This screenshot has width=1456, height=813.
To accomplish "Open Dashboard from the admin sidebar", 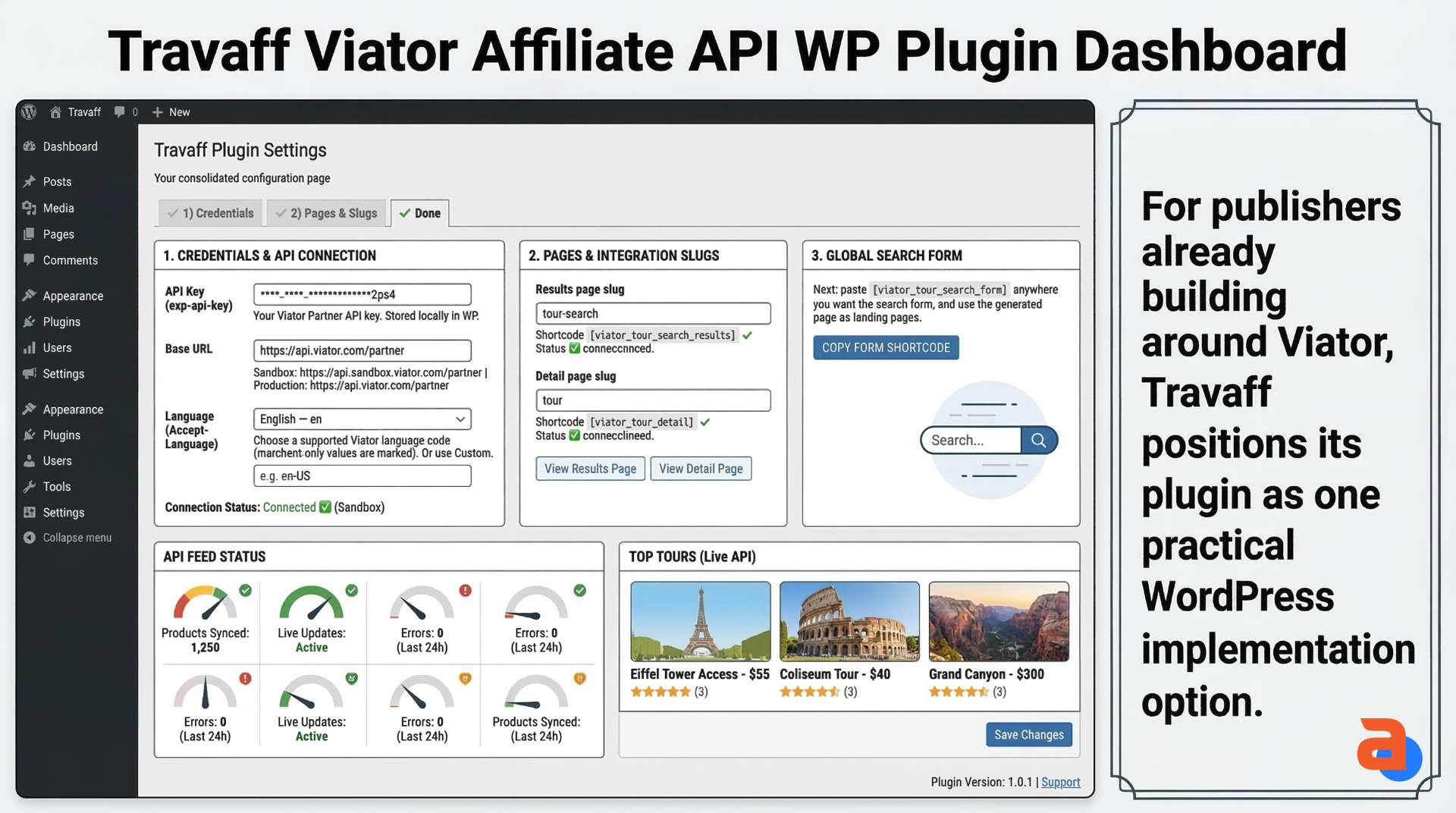I will pyautogui.click(x=70, y=146).
